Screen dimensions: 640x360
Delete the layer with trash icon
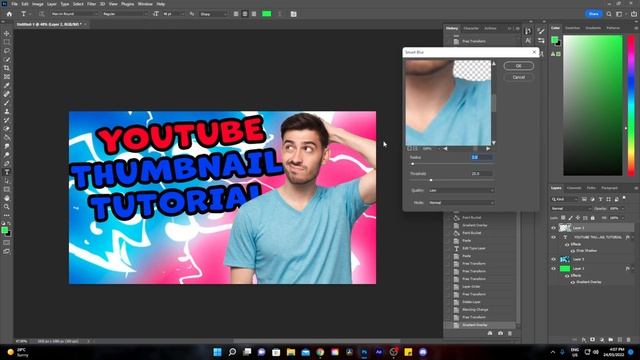click(629, 340)
